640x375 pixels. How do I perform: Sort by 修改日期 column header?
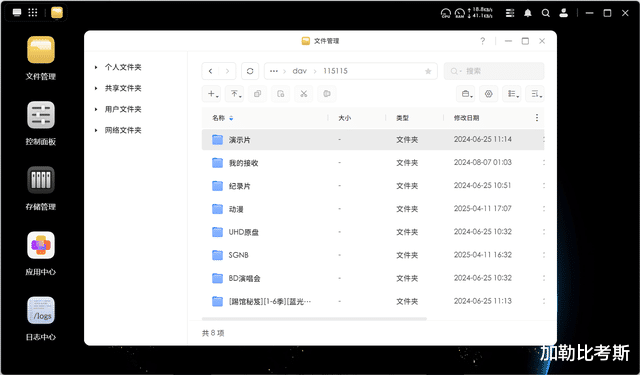467,118
